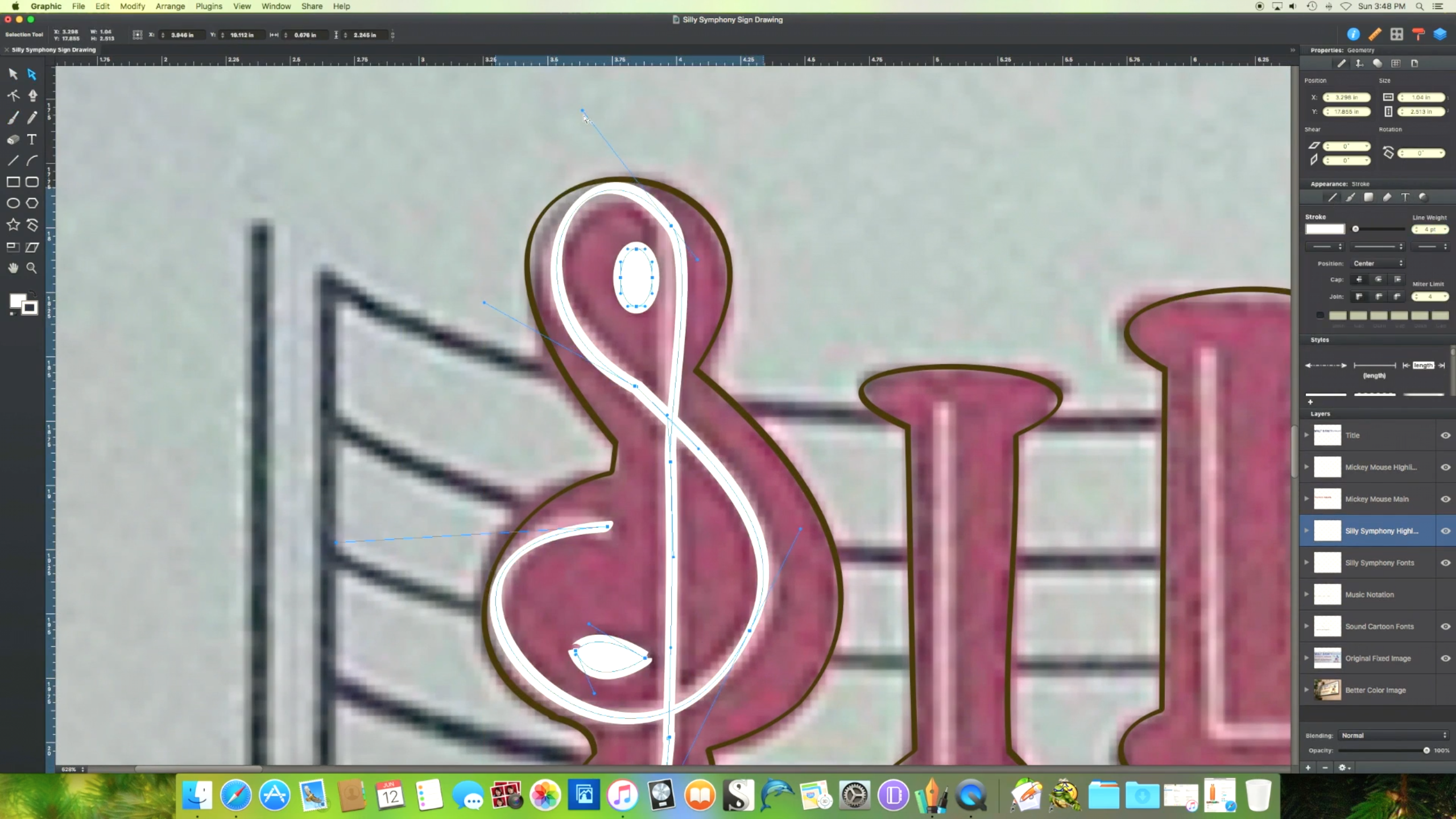Open the stroke Position dropdown
The width and height of the screenshot is (1456, 819).
[x=1378, y=263]
